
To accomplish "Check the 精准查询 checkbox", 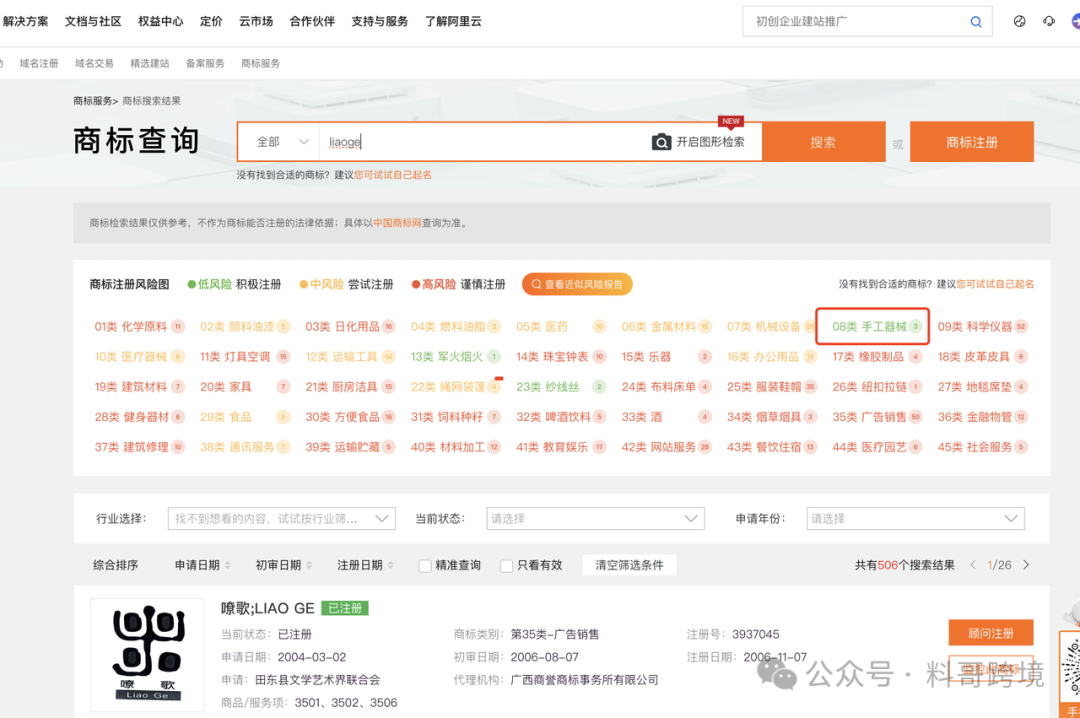I will [x=425, y=566].
